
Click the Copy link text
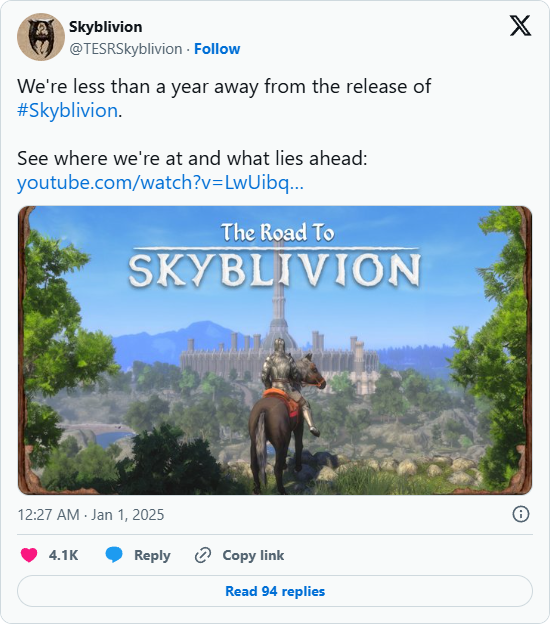(253, 556)
